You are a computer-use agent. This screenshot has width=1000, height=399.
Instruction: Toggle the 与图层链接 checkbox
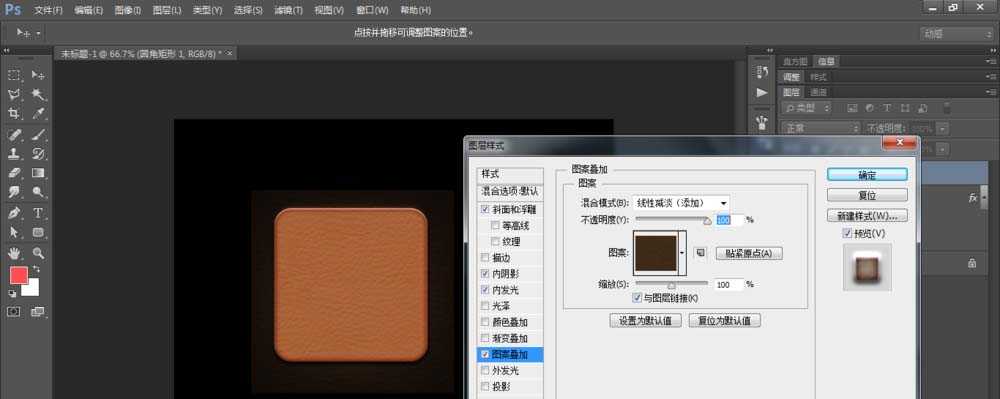(x=637, y=298)
